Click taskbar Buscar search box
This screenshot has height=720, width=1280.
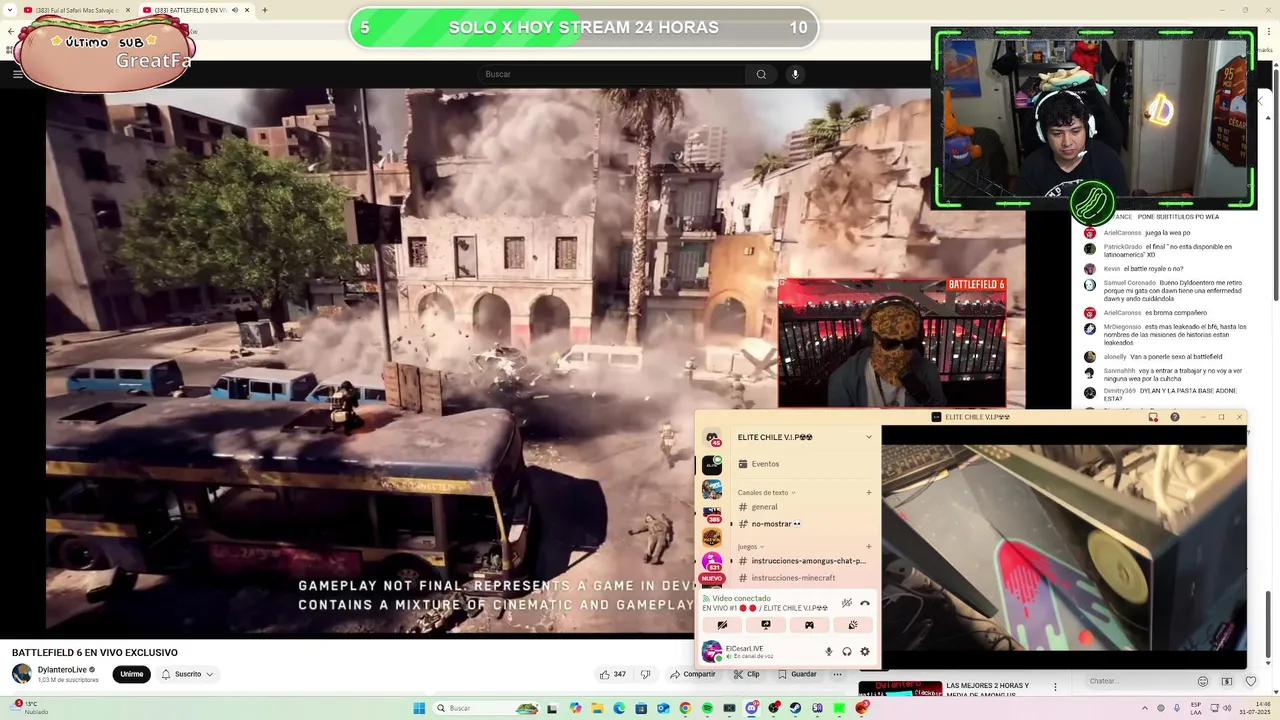pos(488,708)
